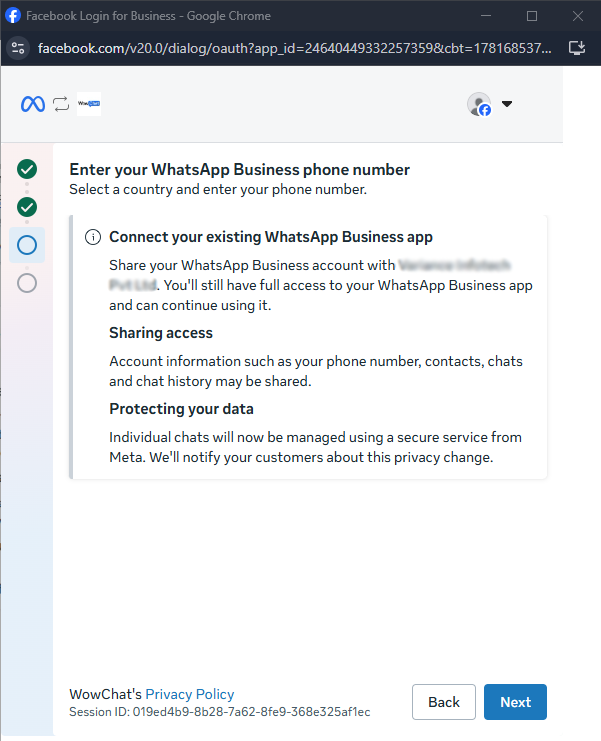
Task: Minimize the Chrome login window
Action: 486,16
